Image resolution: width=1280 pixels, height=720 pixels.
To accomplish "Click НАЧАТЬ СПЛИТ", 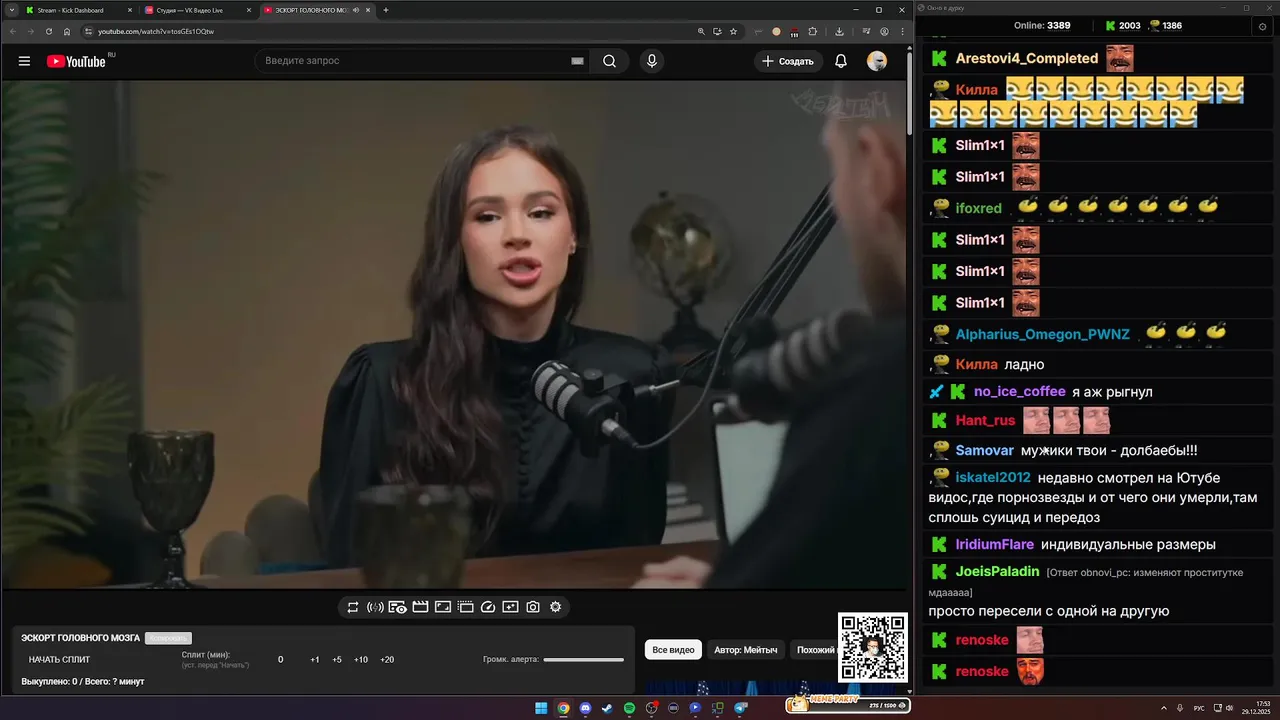I will (x=59, y=660).
